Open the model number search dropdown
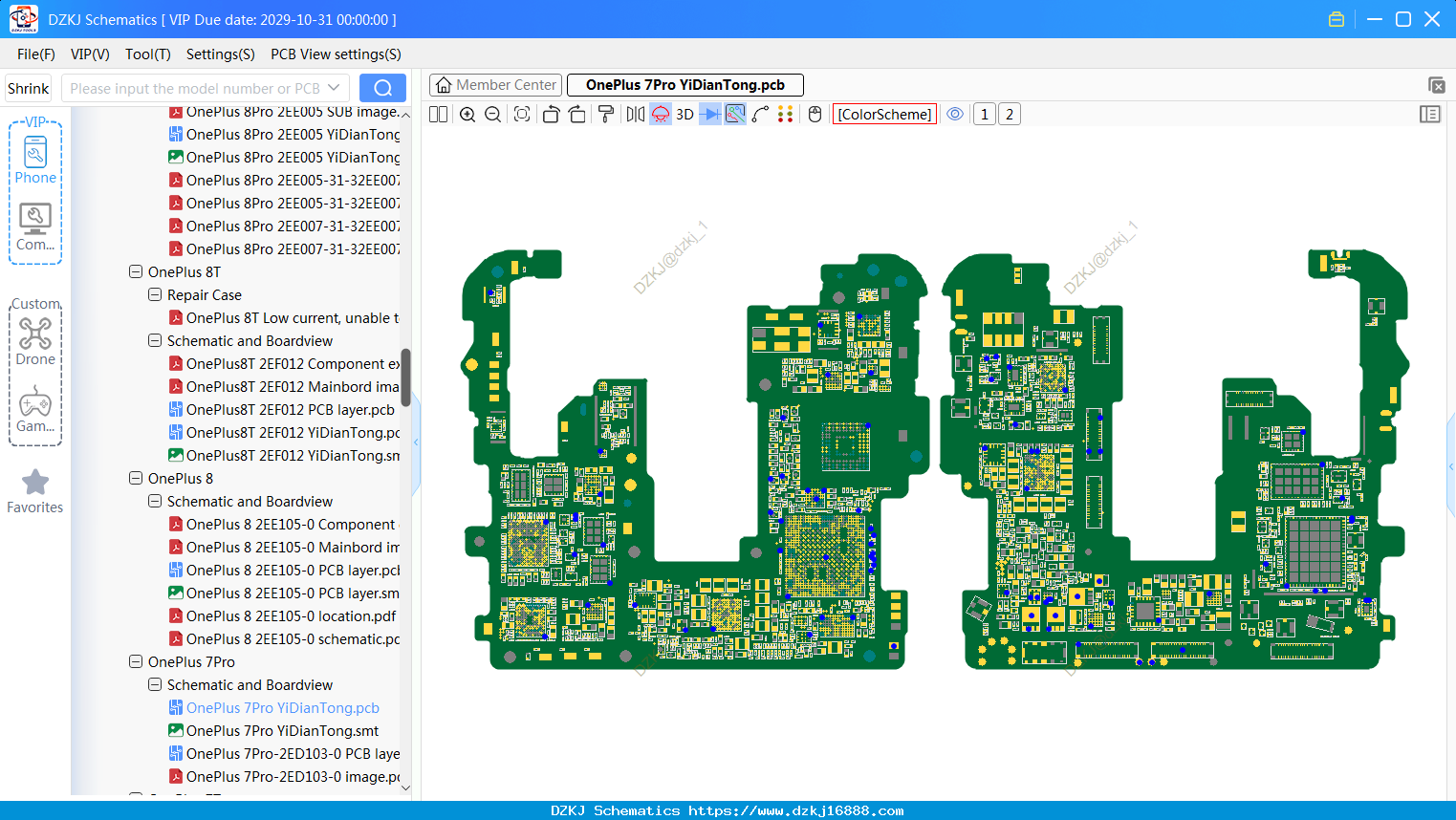Screen dimensions: 1456x820 pos(334,88)
